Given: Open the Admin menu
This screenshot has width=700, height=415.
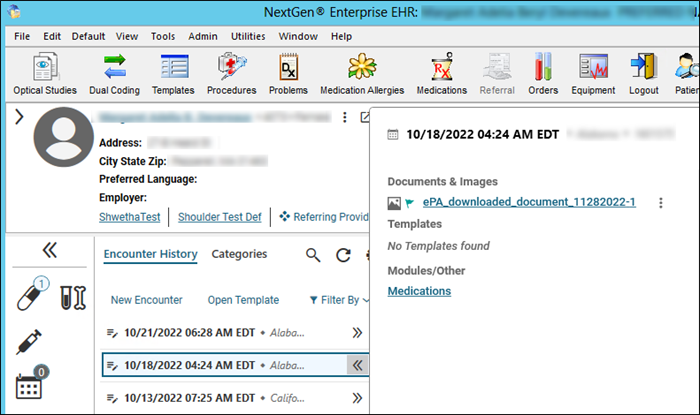Looking at the screenshot, I should pos(203,36).
